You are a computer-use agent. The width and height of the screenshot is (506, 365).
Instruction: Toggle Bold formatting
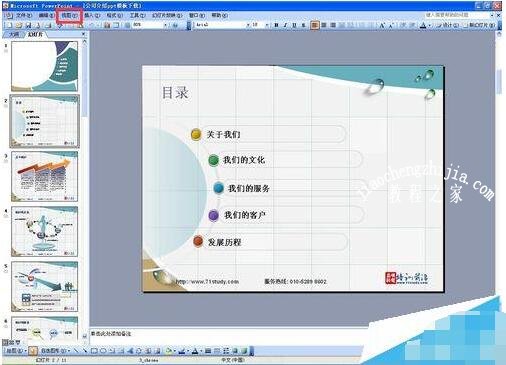(x=276, y=25)
